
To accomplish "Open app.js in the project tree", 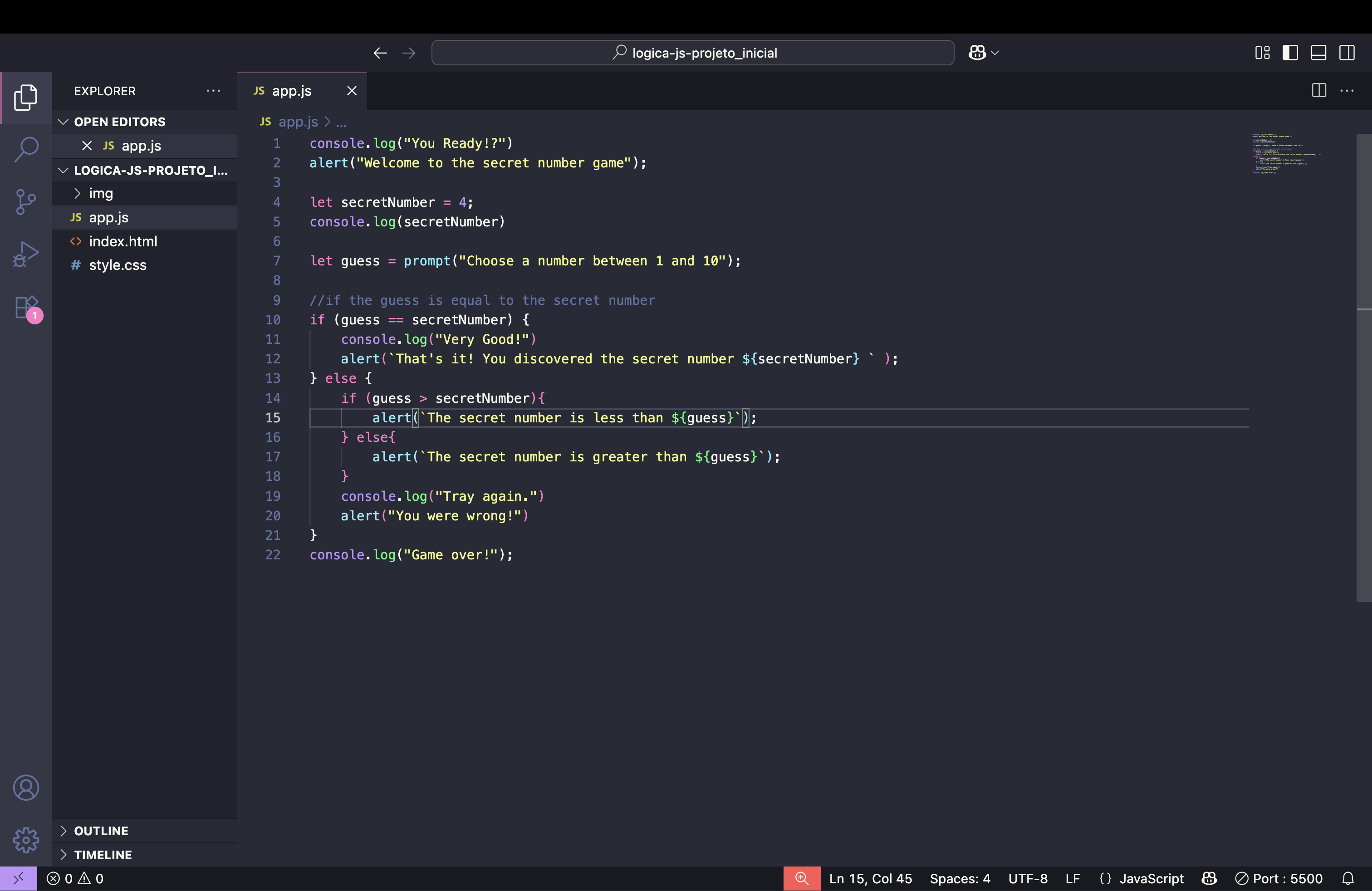I will click(145, 217).
